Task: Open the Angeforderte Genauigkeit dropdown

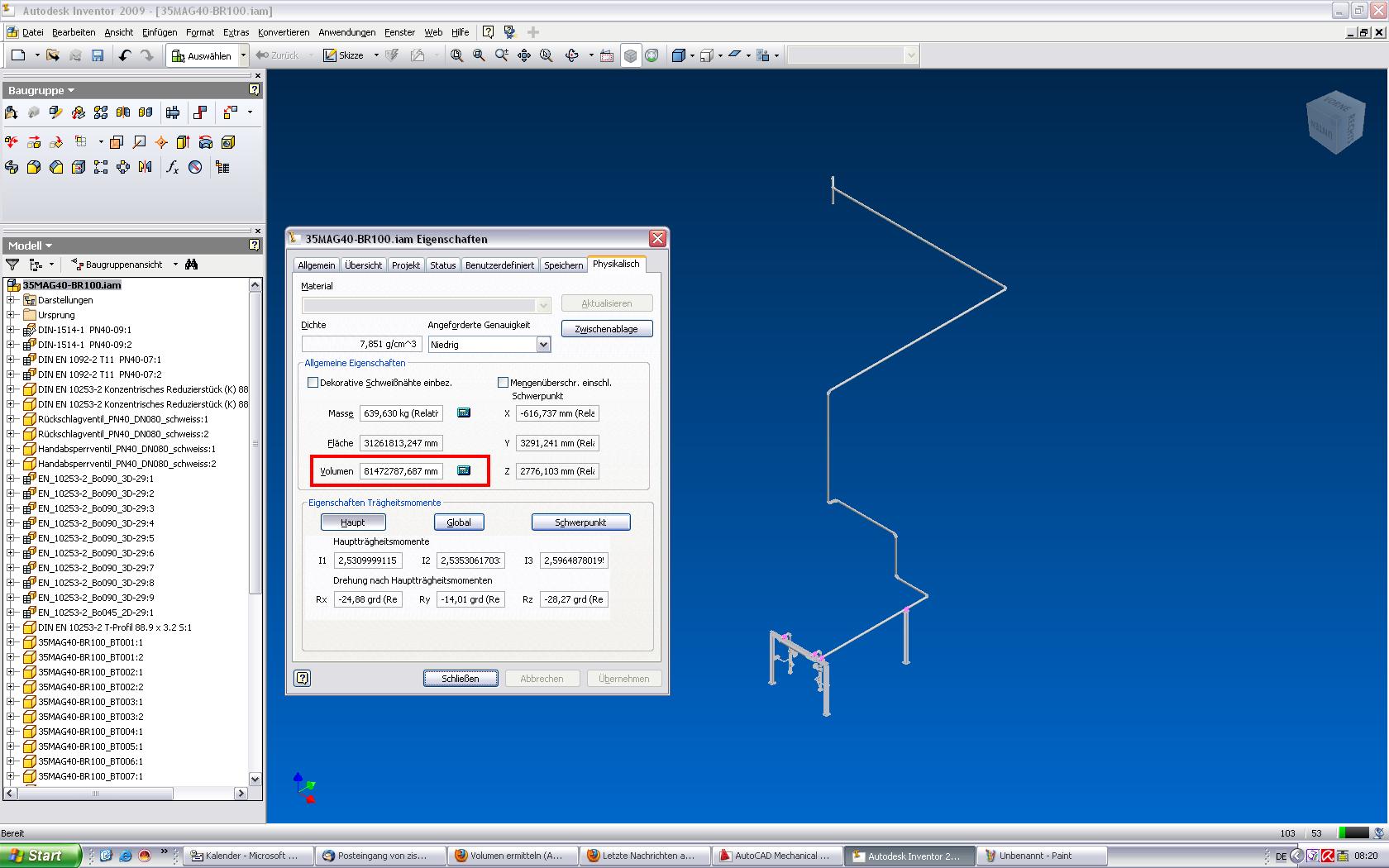Action: pyautogui.click(x=543, y=345)
